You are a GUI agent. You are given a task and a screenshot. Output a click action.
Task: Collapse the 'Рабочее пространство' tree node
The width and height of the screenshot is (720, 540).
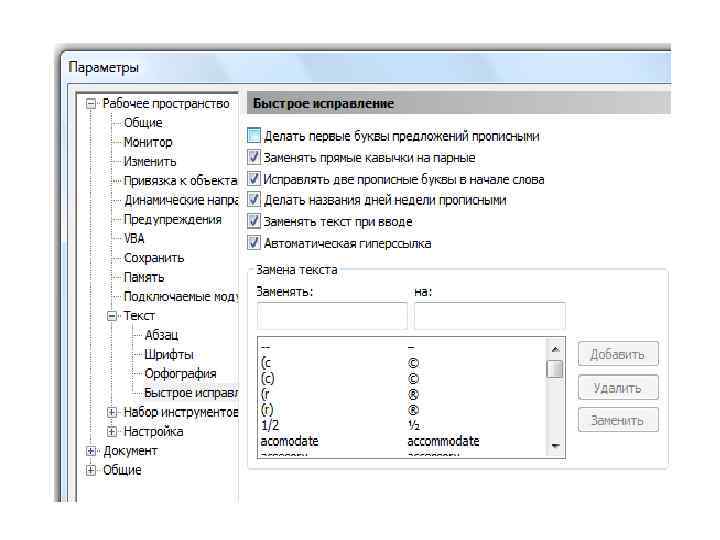(91, 104)
